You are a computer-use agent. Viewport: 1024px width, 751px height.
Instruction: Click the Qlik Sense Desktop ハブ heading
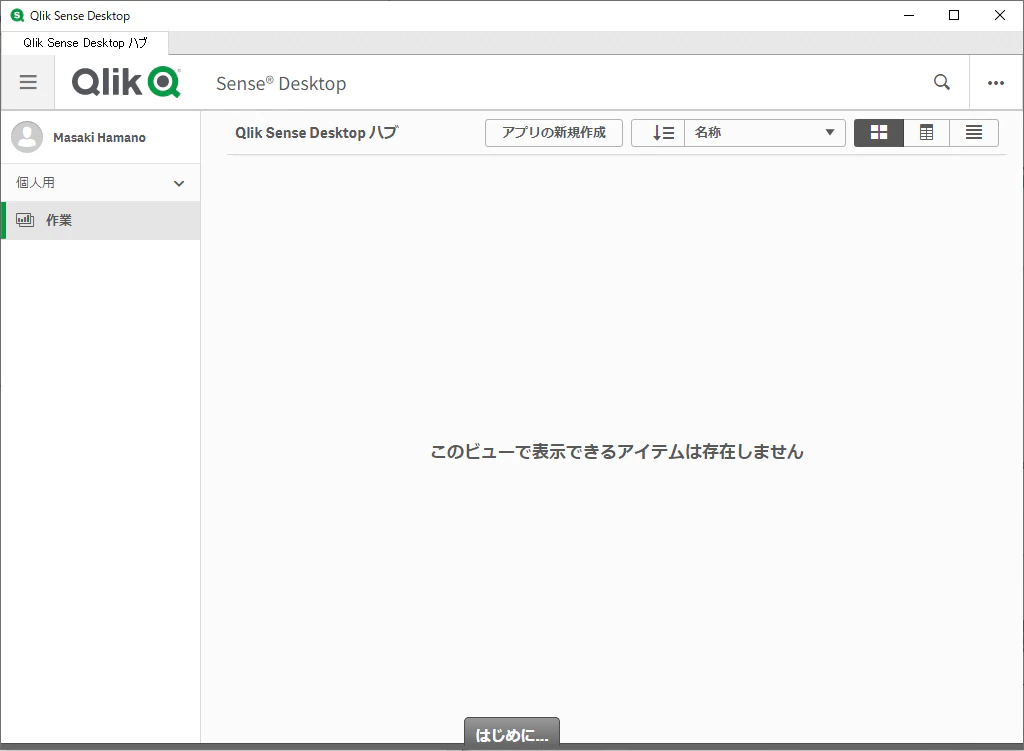click(x=317, y=133)
